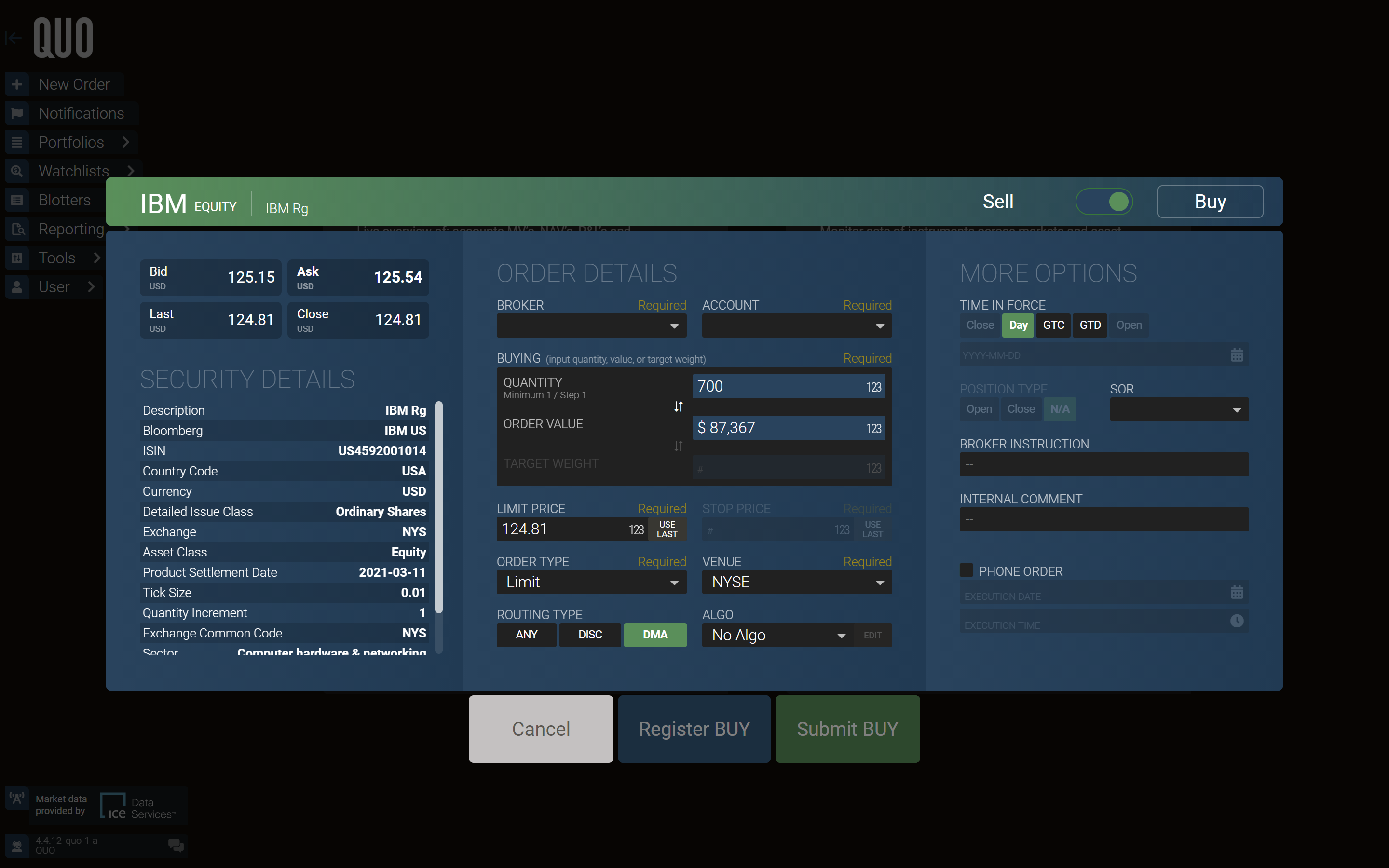Open Notifications from the sidebar
This screenshot has height=868, width=1389.
70,113
